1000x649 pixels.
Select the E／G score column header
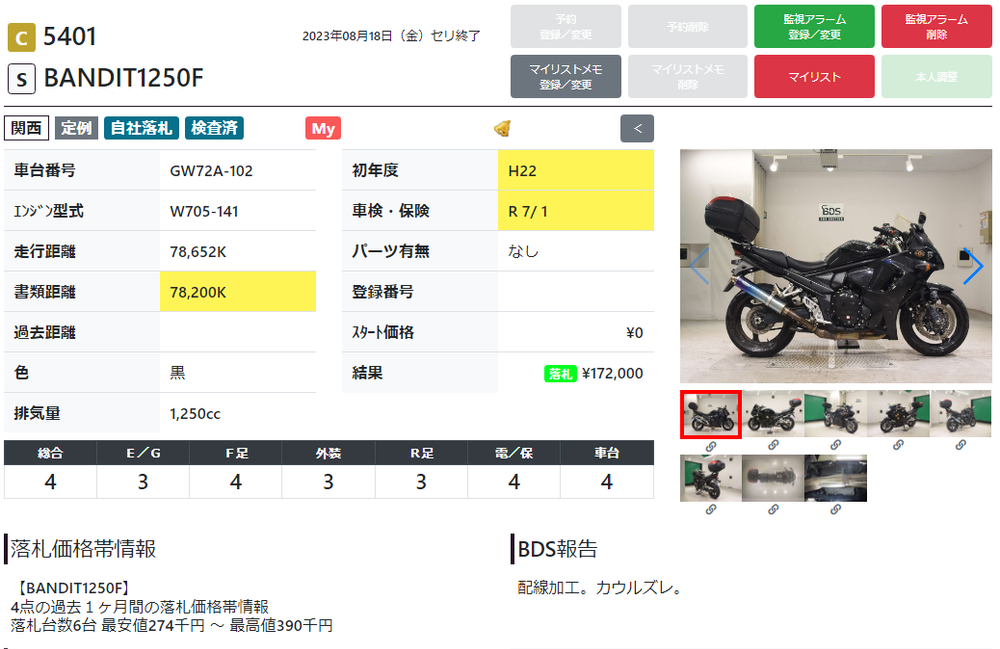(143, 452)
